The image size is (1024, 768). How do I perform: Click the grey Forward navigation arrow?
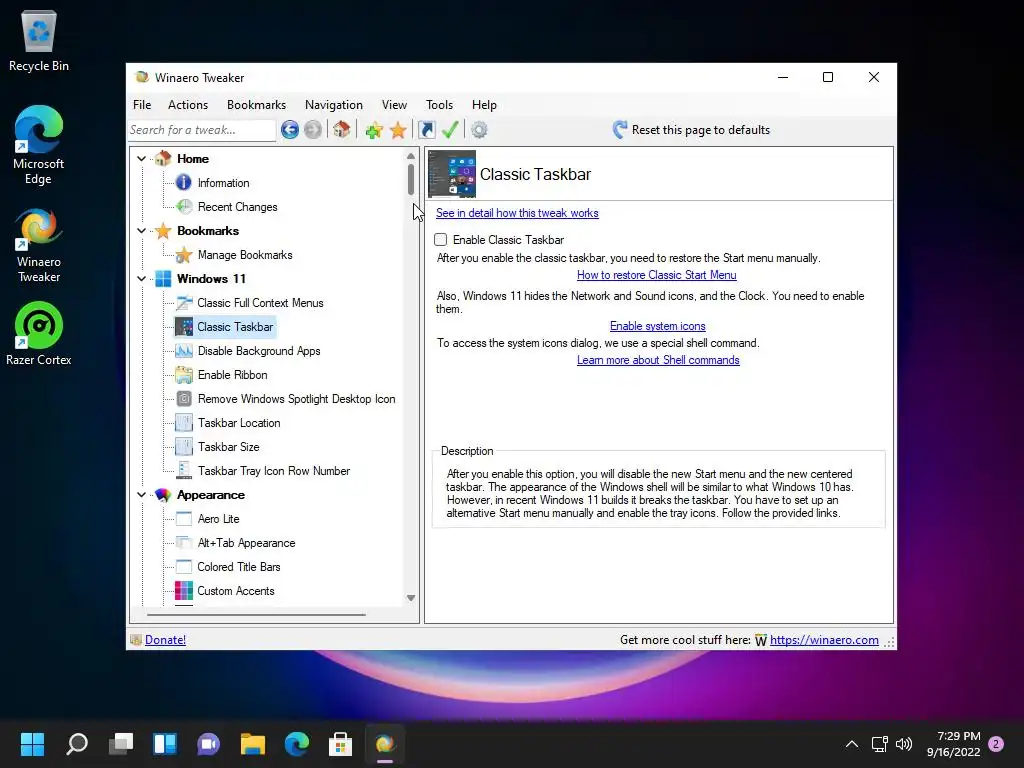click(313, 130)
